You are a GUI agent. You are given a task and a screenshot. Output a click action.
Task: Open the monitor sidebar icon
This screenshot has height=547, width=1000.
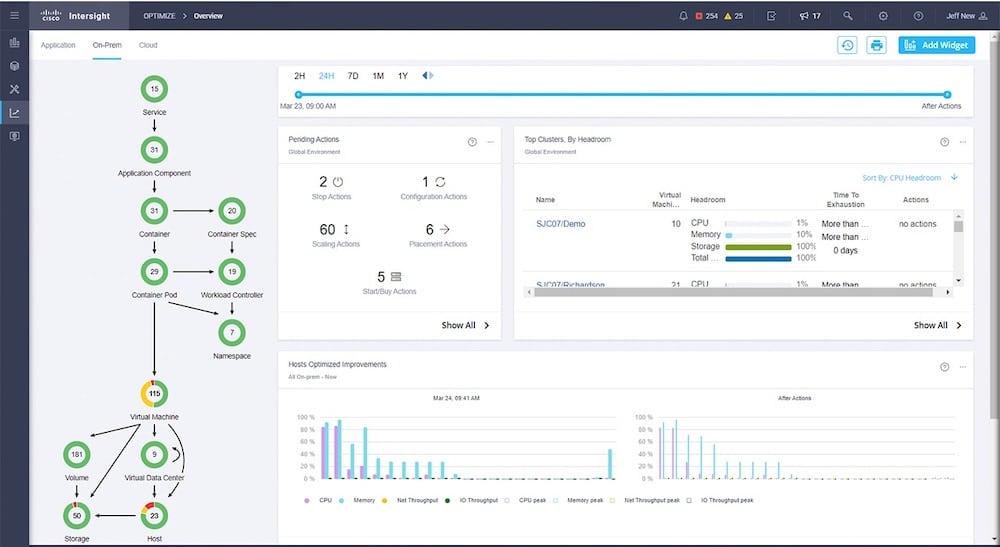click(x=14, y=136)
